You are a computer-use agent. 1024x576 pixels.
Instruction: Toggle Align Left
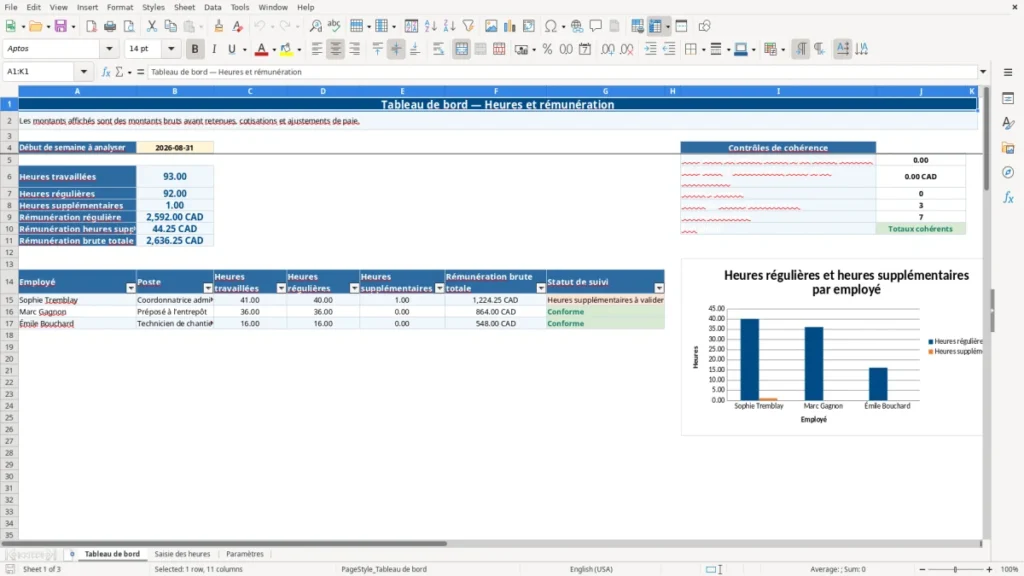click(x=317, y=49)
